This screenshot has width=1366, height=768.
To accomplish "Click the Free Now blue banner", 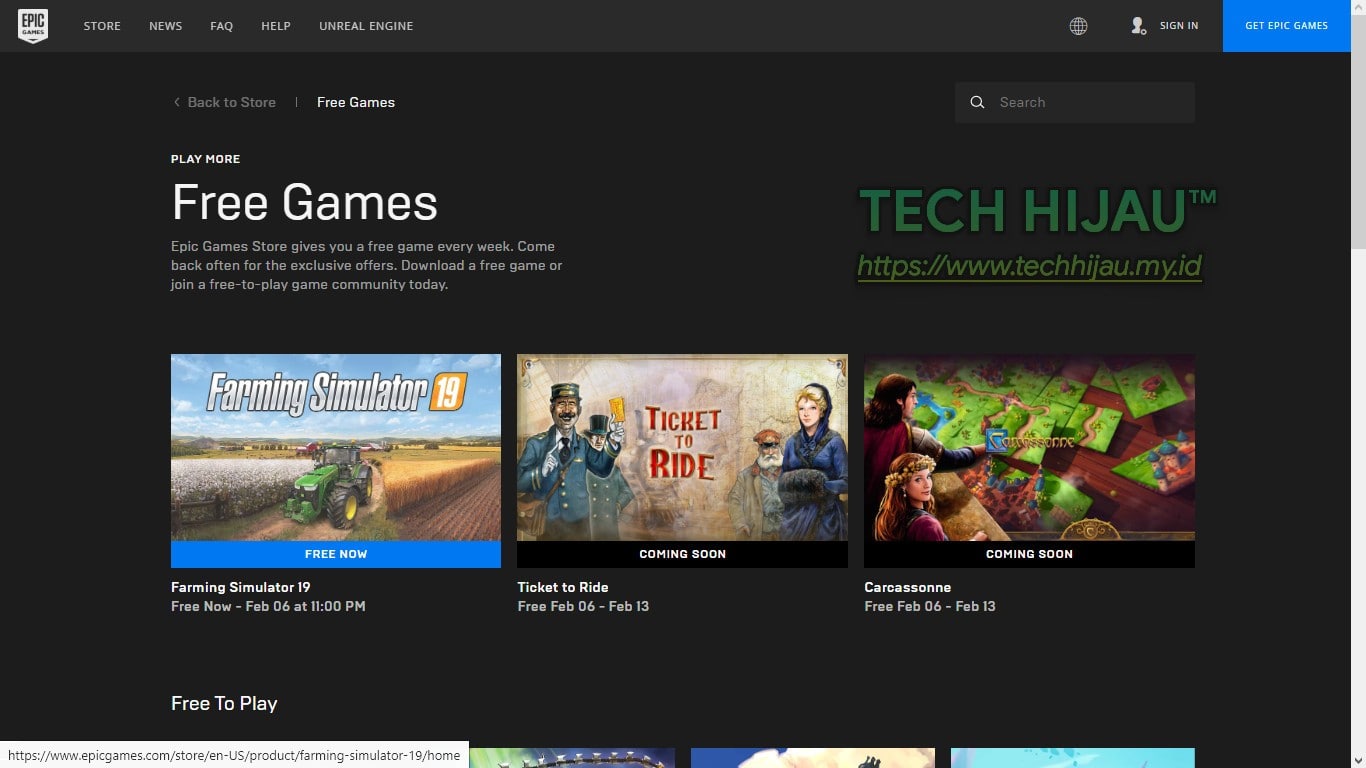I will [x=336, y=554].
